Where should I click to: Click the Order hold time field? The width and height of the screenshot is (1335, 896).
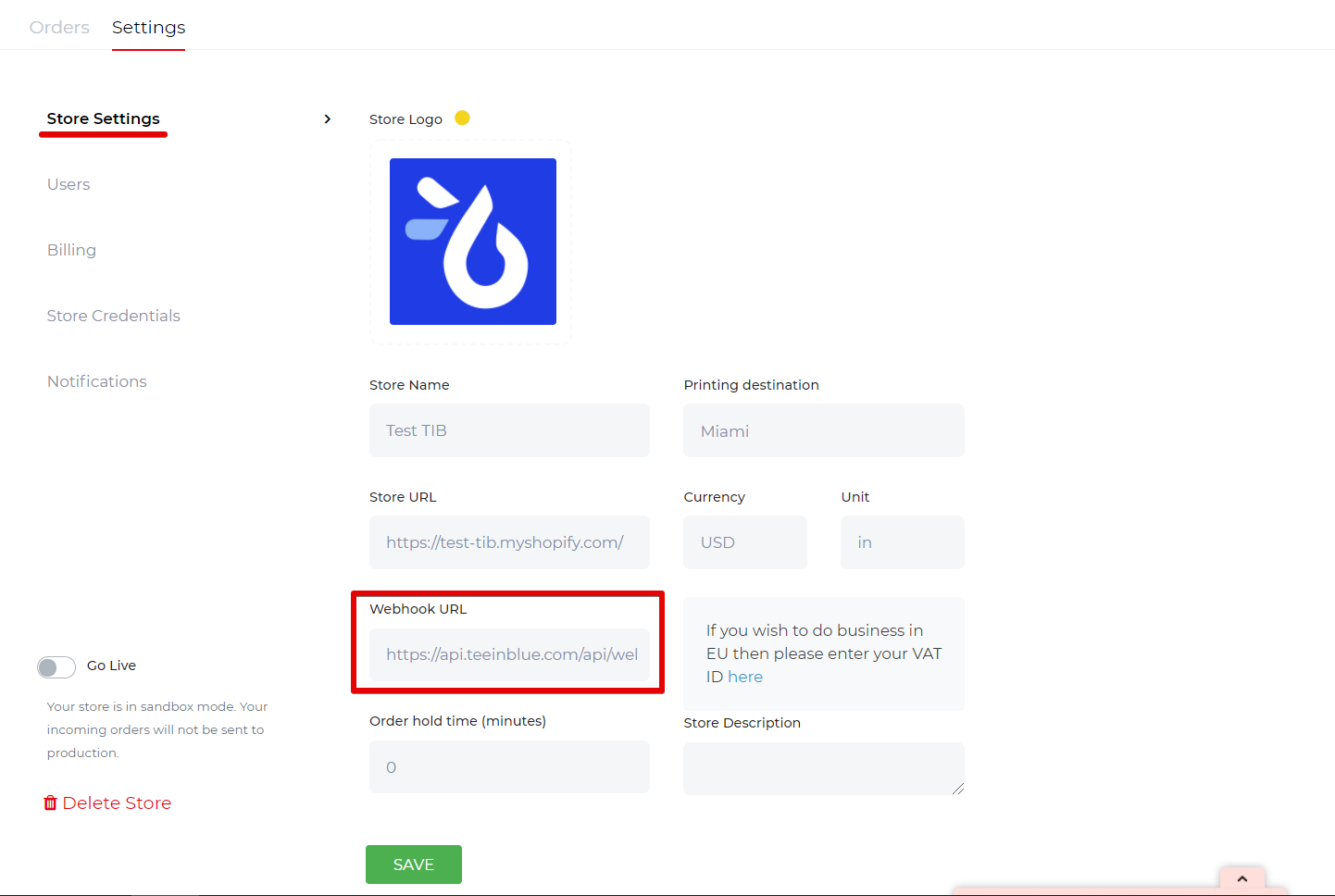tap(509, 766)
